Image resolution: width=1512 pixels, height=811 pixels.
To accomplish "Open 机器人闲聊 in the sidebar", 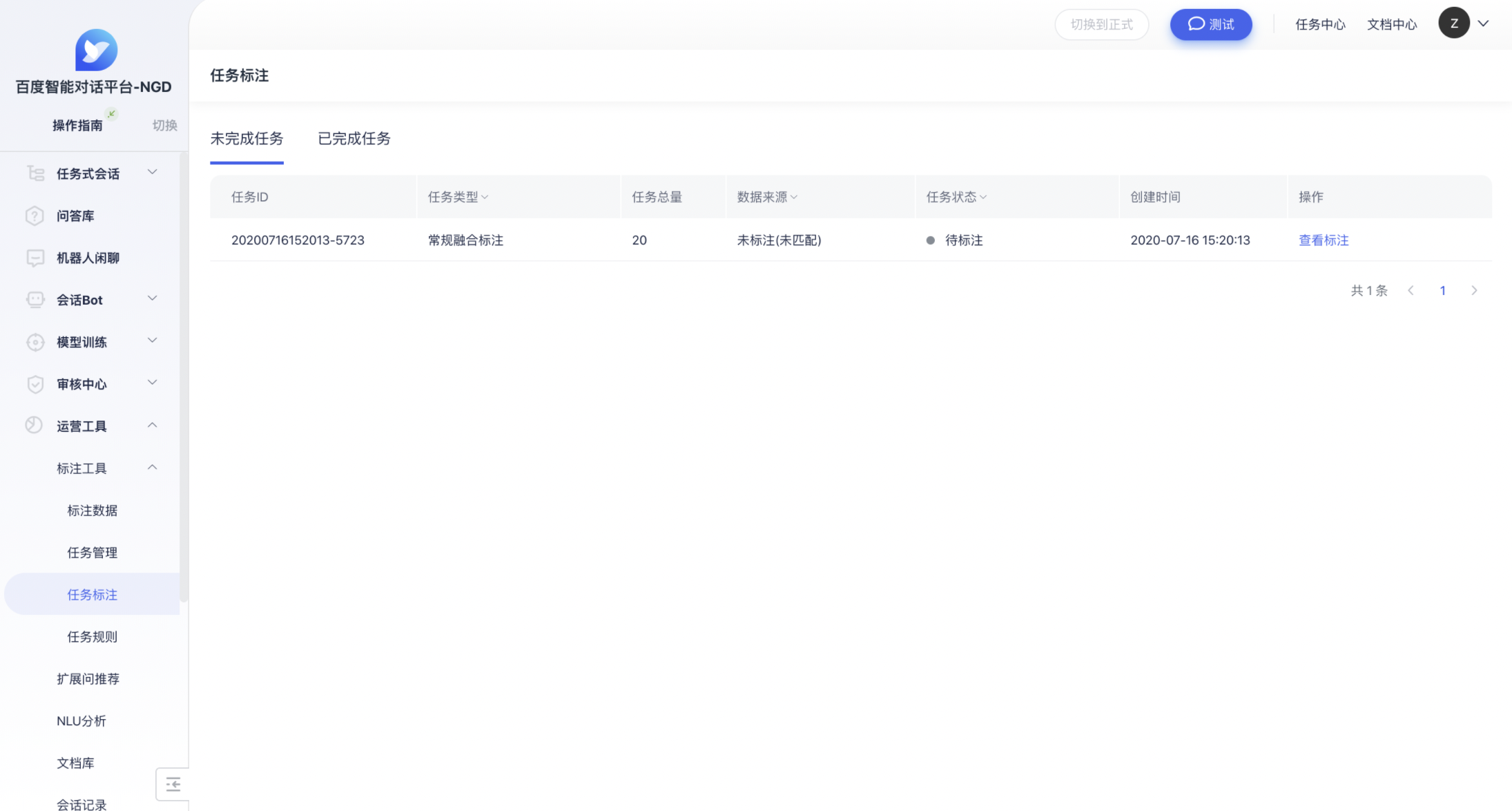I will click(x=88, y=258).
